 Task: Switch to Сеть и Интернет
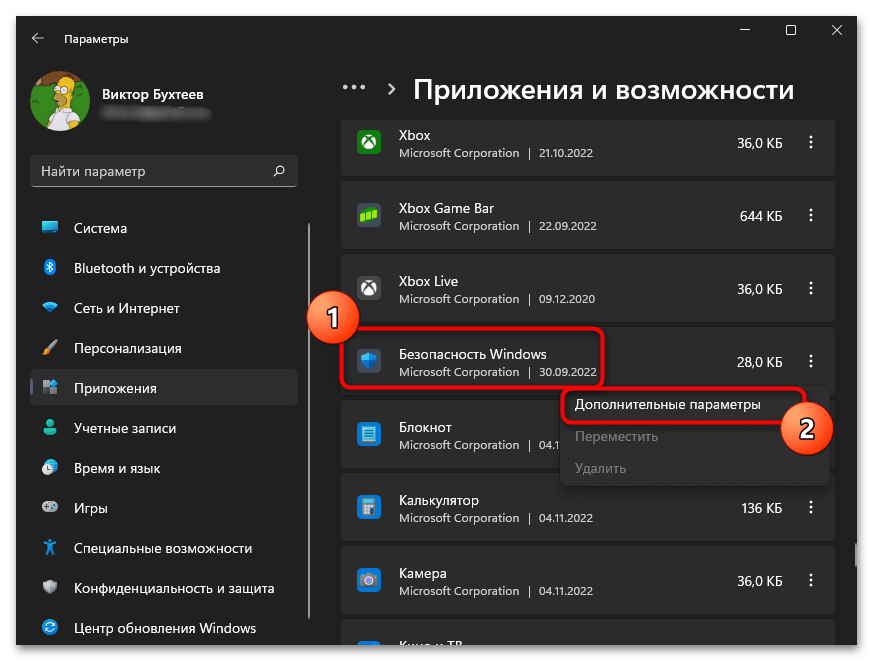click(164, 308)
